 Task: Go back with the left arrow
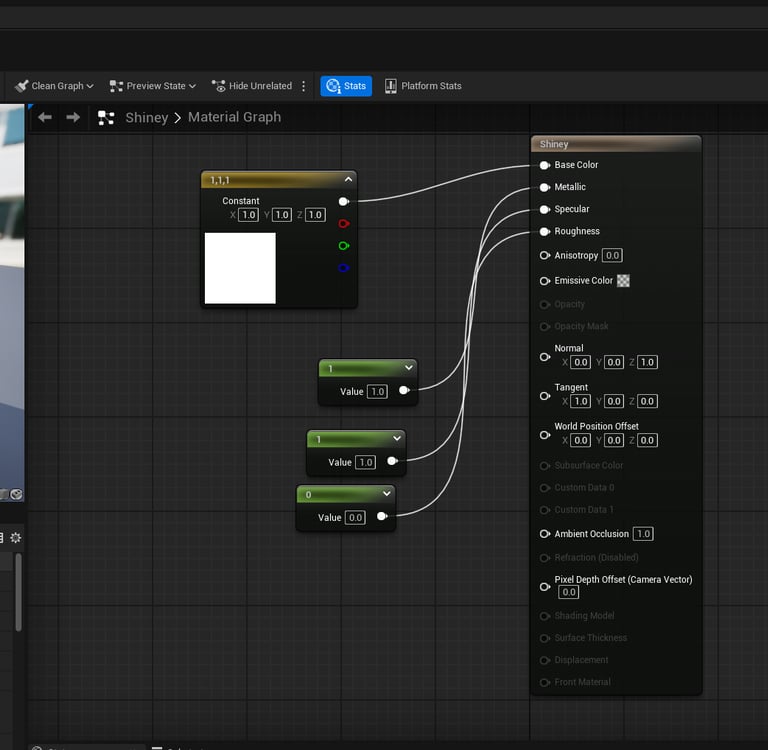tap(44, 117)
